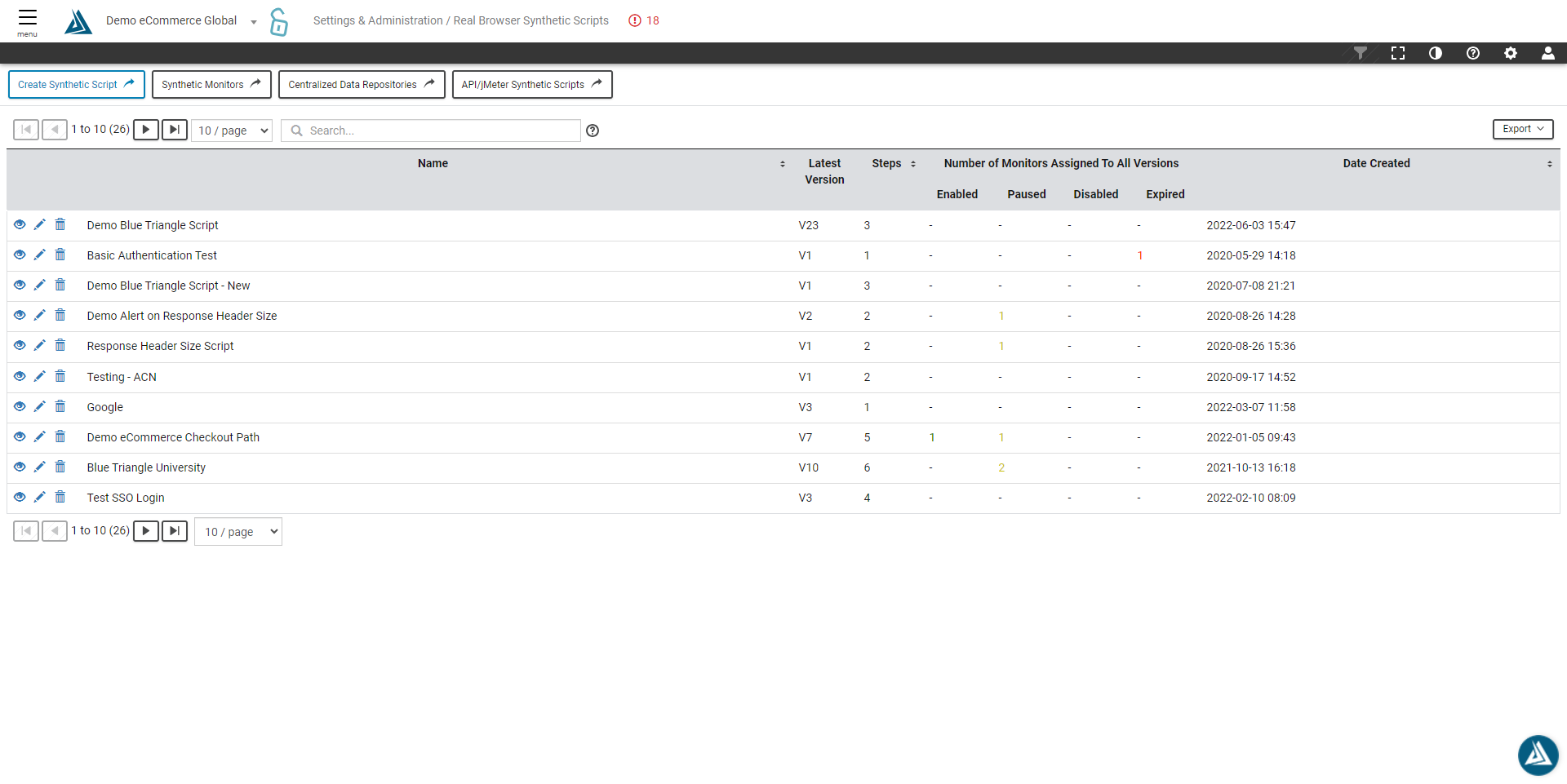Image resolution: width=1567 pixels, height=784 pixels.
Task: Toggle the dark/light contrast mode
Action: pyautogui.click(x=1436, y=53)
